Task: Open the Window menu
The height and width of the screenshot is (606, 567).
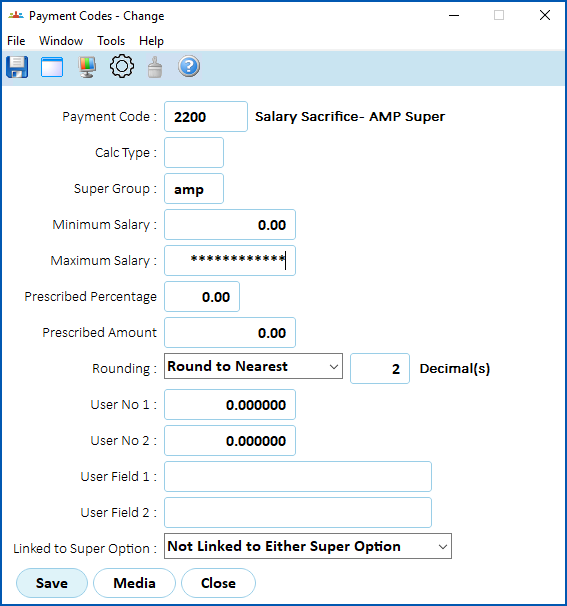Action: (61, 41)
